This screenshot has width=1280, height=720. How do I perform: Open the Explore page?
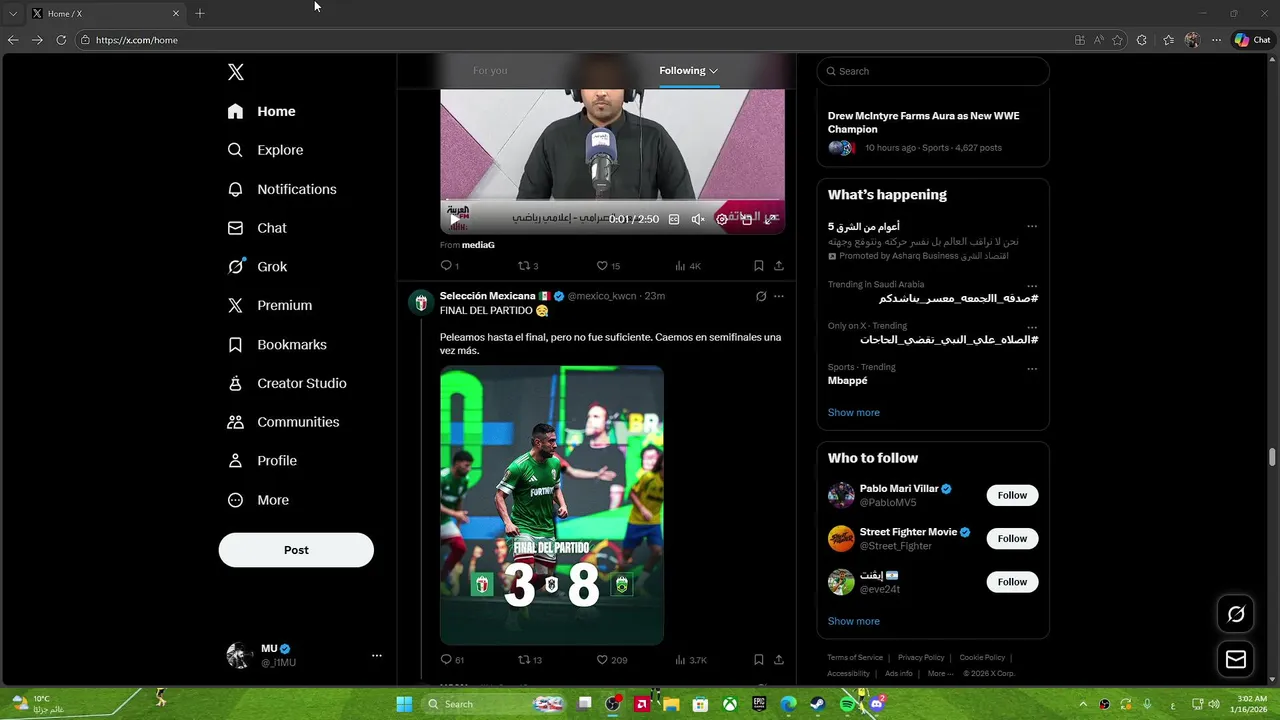click(x=266, y=150)
